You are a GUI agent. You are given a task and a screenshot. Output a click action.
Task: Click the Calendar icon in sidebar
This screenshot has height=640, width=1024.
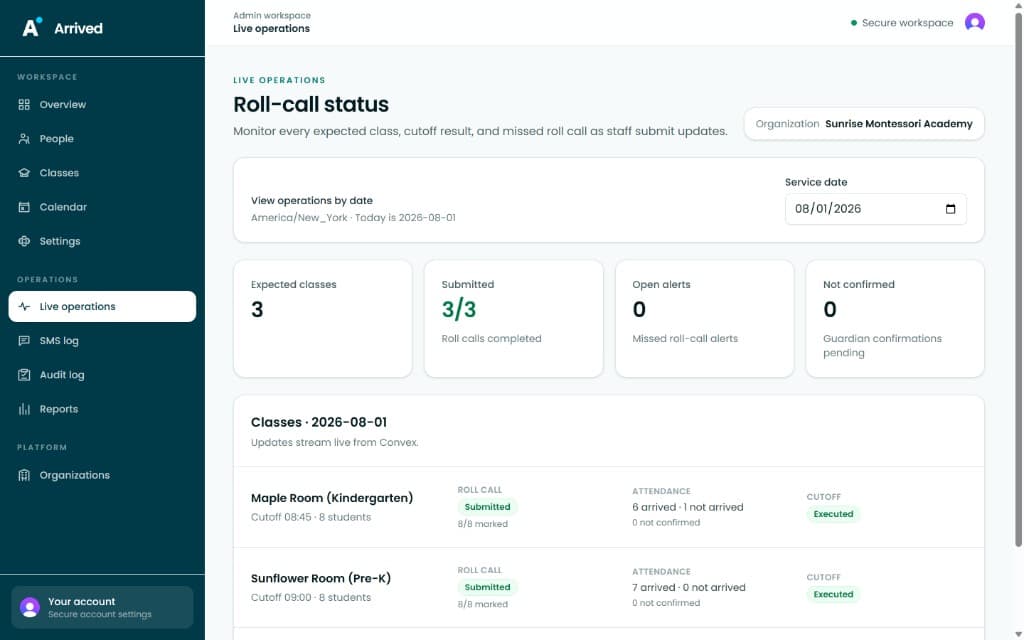coord(24,207)
